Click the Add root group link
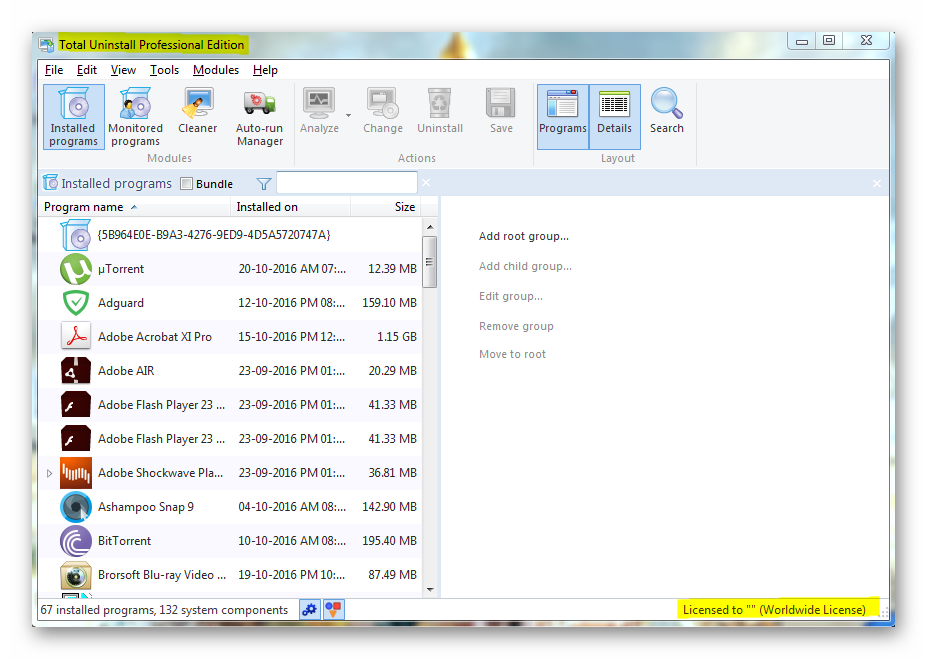 (x=524, y=236)
